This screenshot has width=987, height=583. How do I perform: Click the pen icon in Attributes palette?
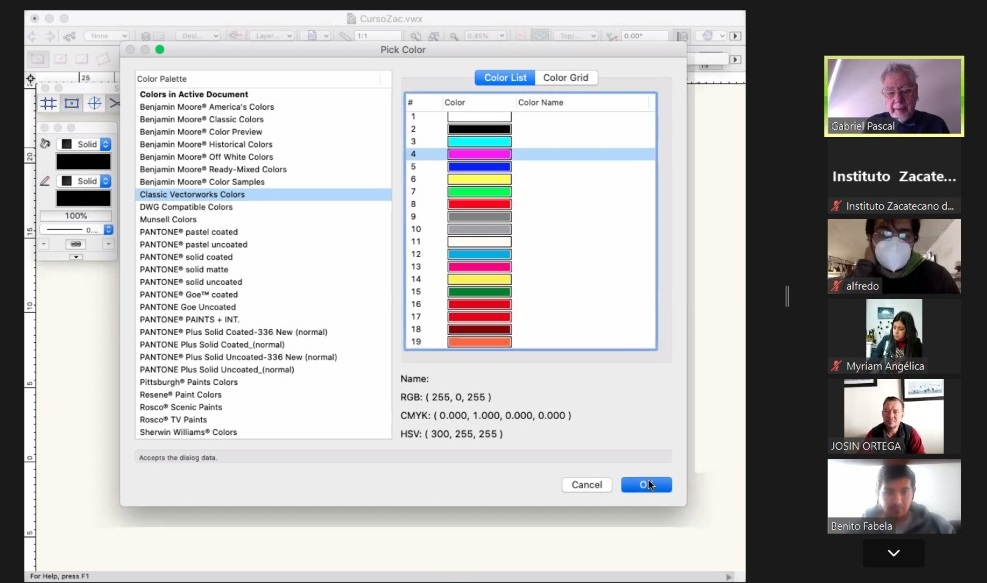(x=45, y=181)
